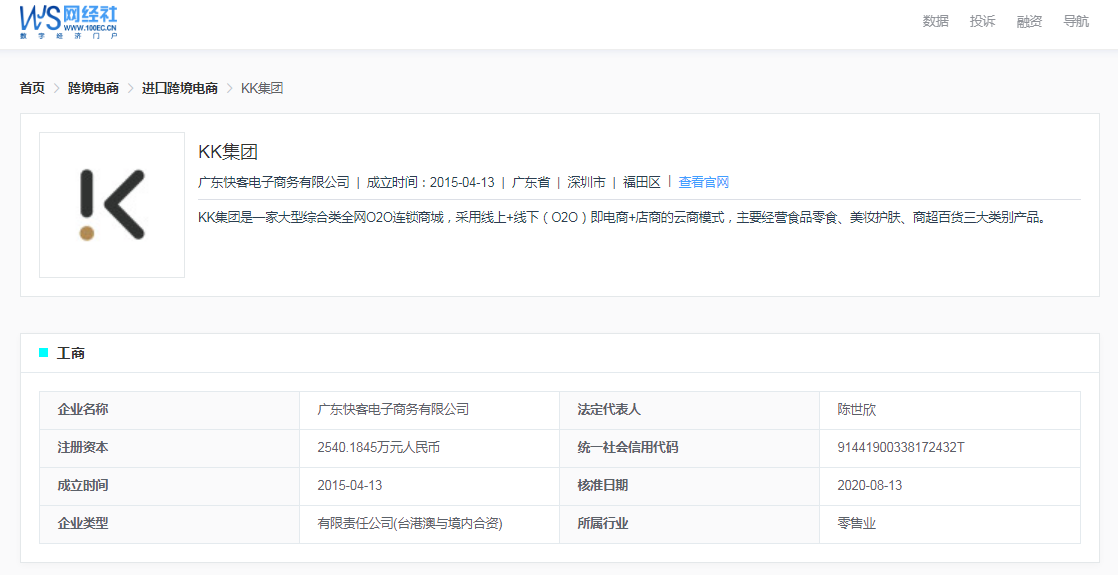Click the code 91441900338172432T
This screenshot has height=575, width=1118.
[x=901, y=447]
